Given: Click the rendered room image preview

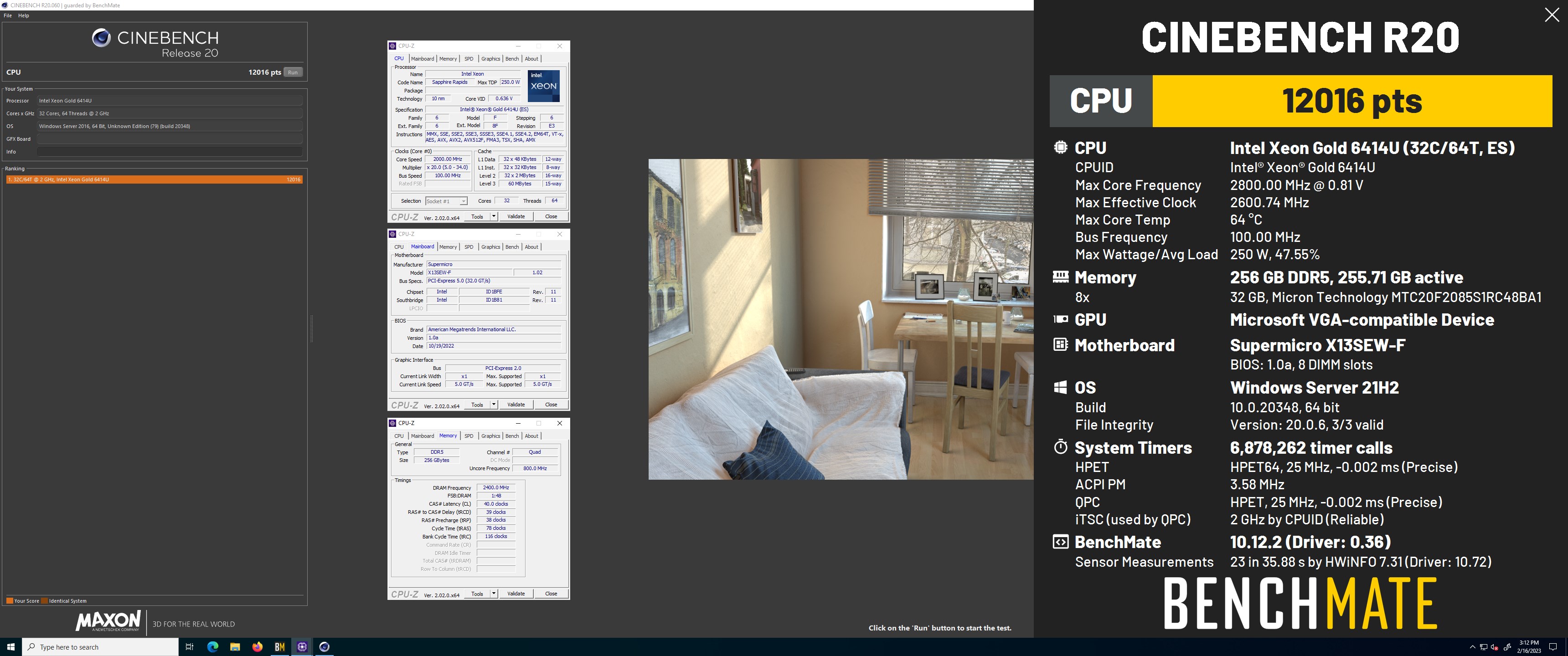Looking at the screenshot, I should click(x=841, y=319).
